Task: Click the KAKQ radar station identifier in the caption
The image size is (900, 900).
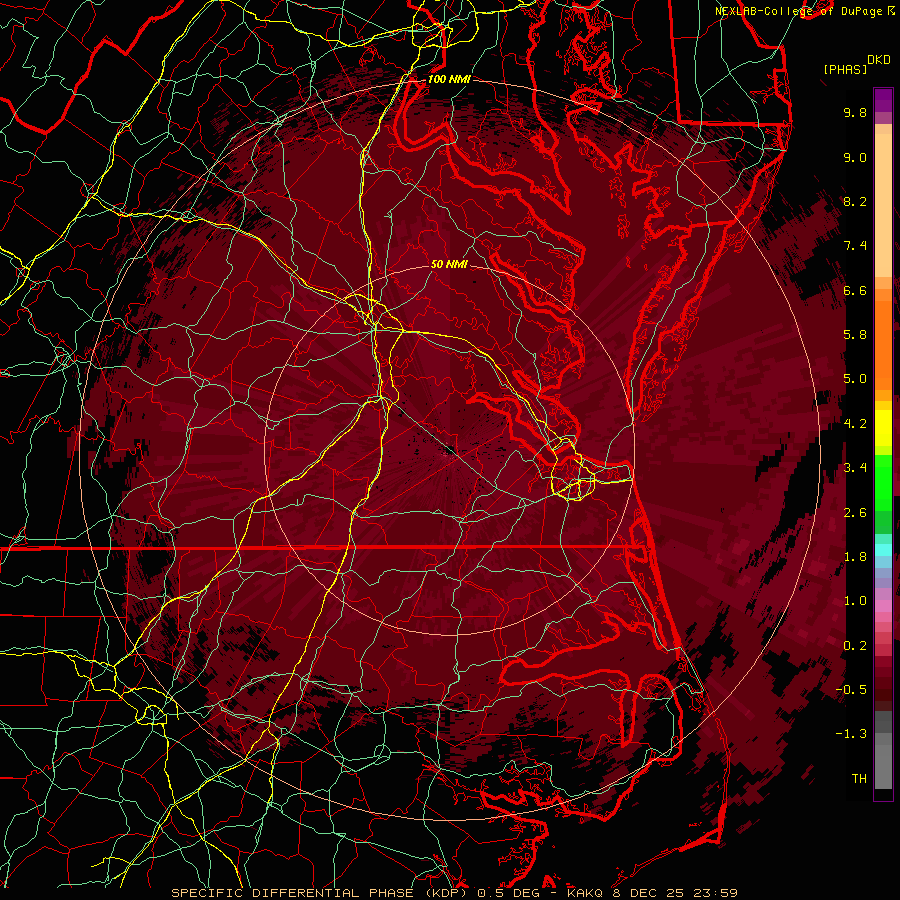Action: coord(585,893)
